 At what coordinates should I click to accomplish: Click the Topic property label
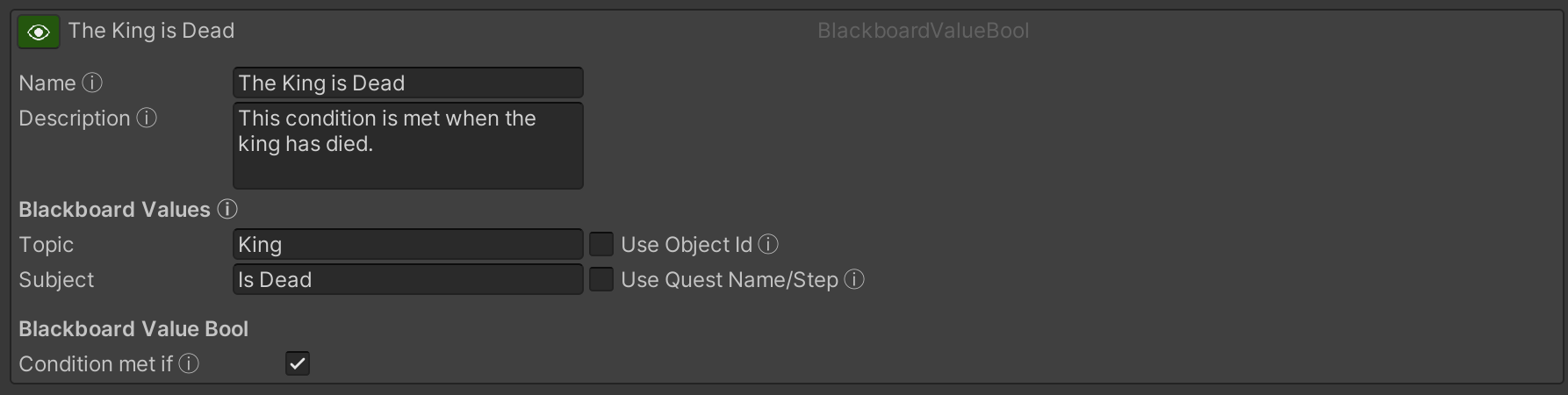(47, 244)
